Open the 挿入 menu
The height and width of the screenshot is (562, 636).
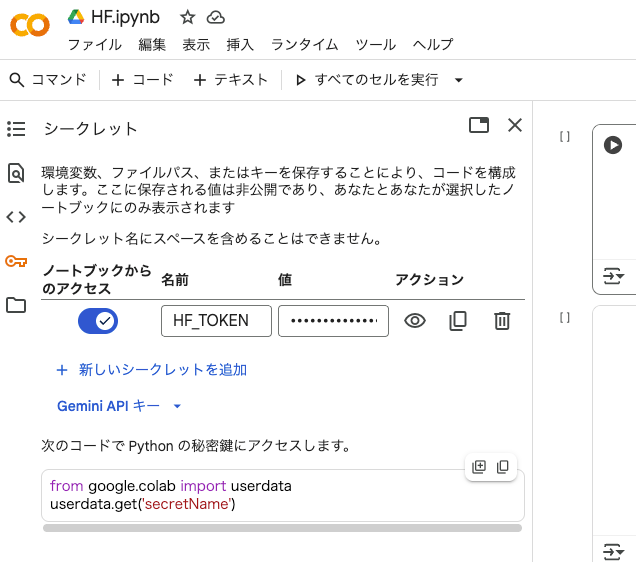click(240, 45)
